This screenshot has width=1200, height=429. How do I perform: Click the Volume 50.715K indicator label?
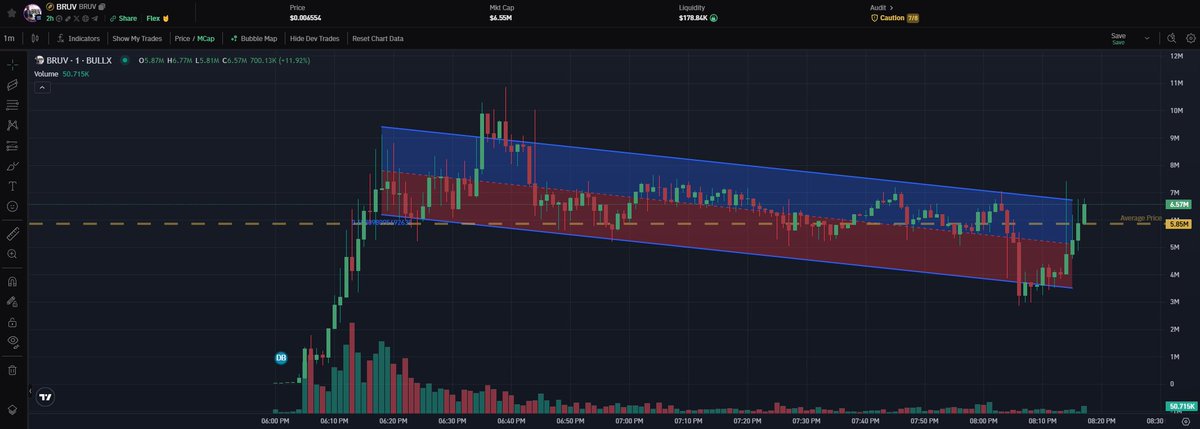(61, 74)
